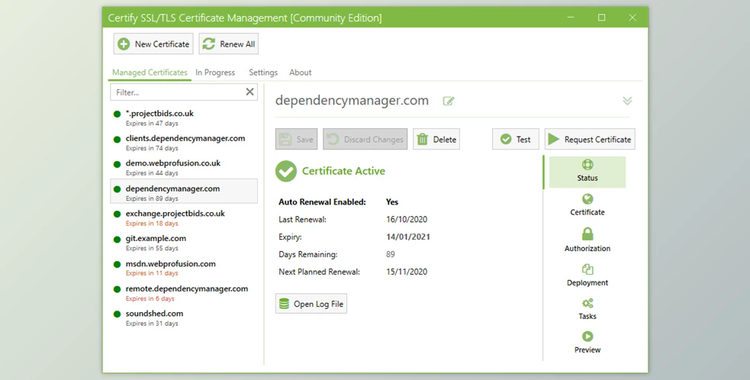Screen dimensions: 750x380
Task: Select msdn.webprofusion.com certificate
Action: 184,268
